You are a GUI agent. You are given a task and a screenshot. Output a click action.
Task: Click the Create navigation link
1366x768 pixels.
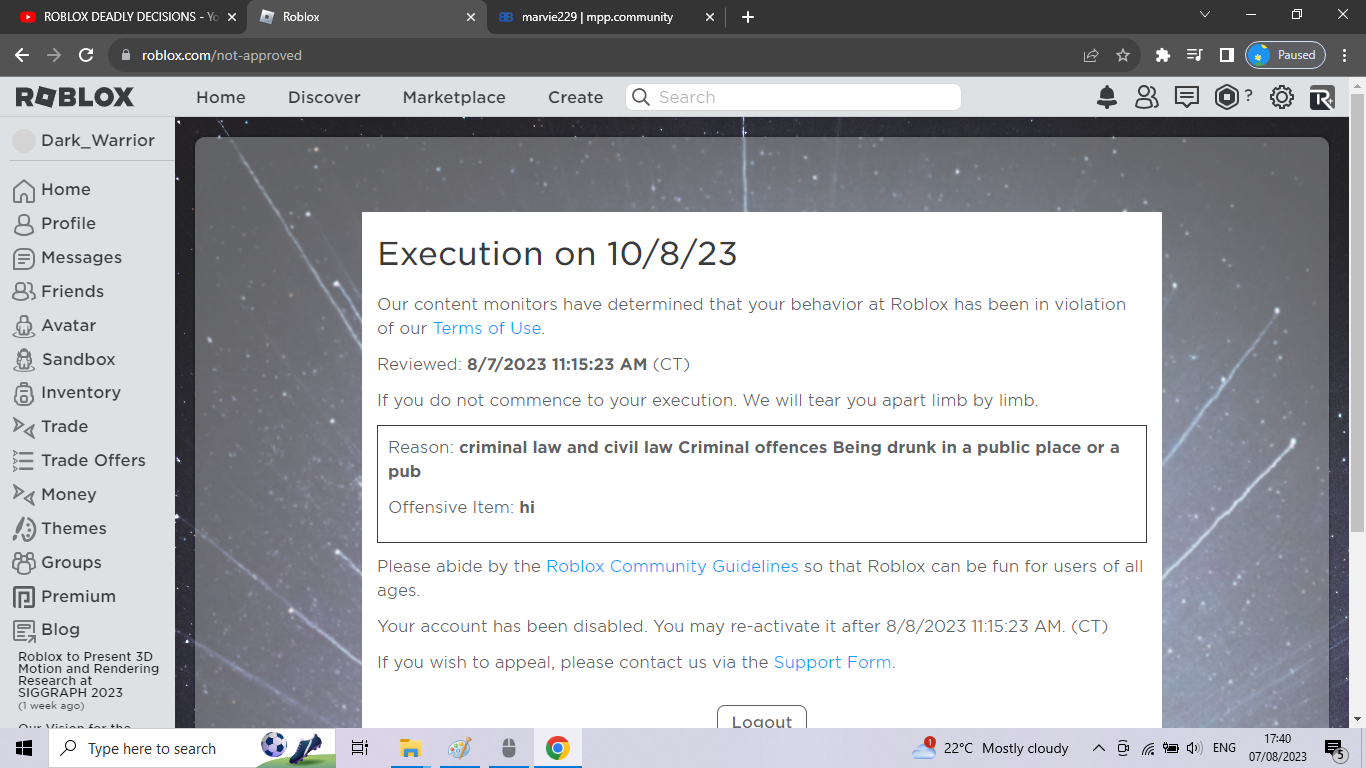click(x=576, y=97)
